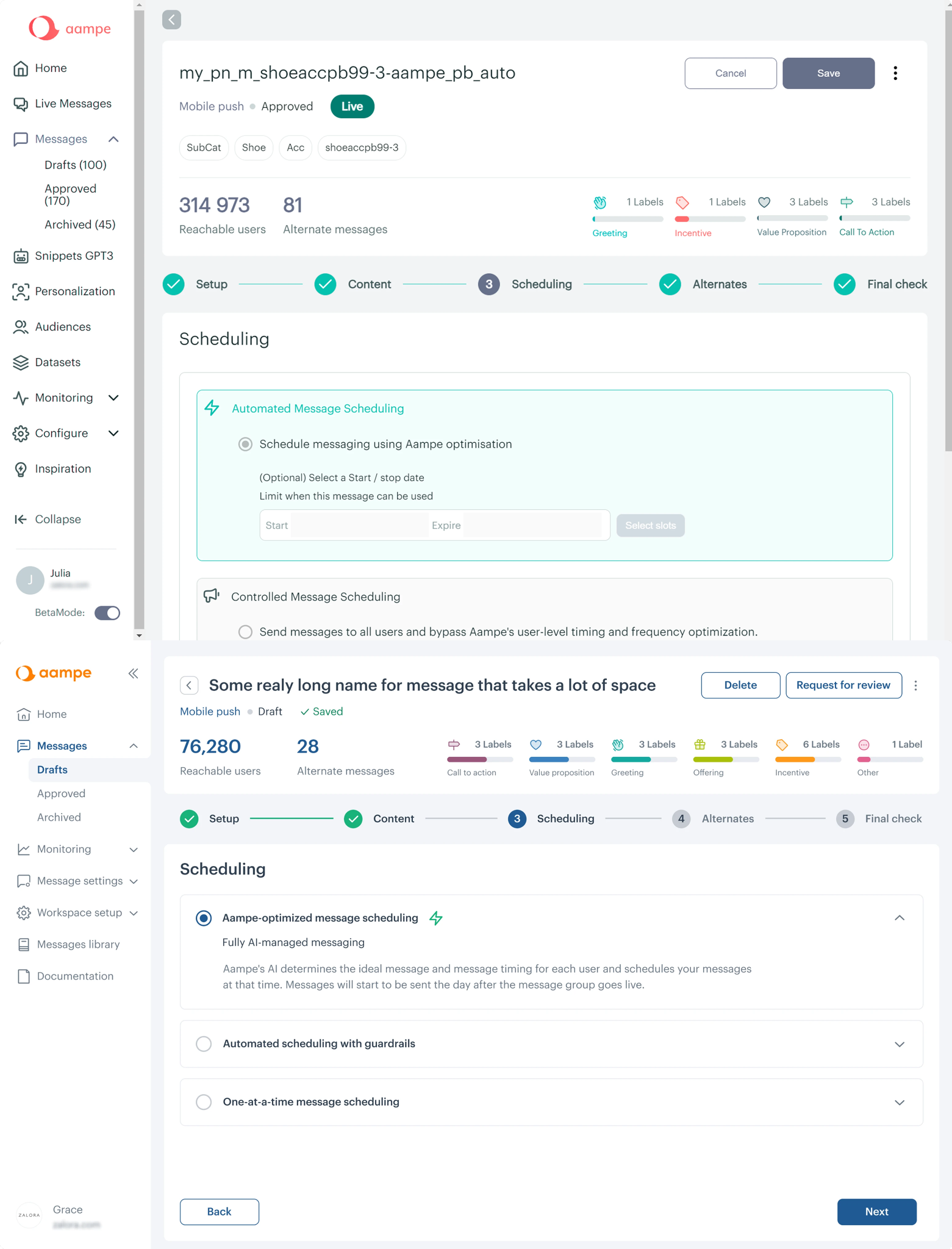Viewport: 952px width, 1249px height.
Task: Click the Other smiley icon in lower panel
Action: pyautogui.click(x=864, y=745)
